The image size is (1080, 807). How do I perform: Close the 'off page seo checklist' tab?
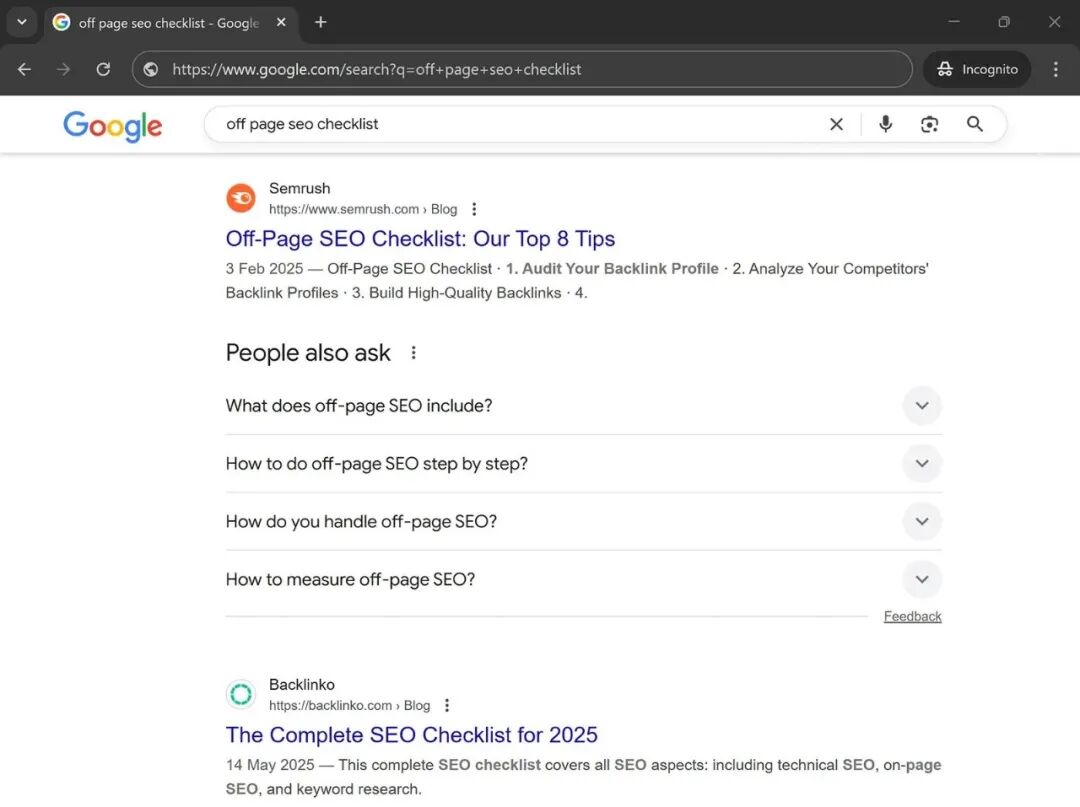pos(281,22)
